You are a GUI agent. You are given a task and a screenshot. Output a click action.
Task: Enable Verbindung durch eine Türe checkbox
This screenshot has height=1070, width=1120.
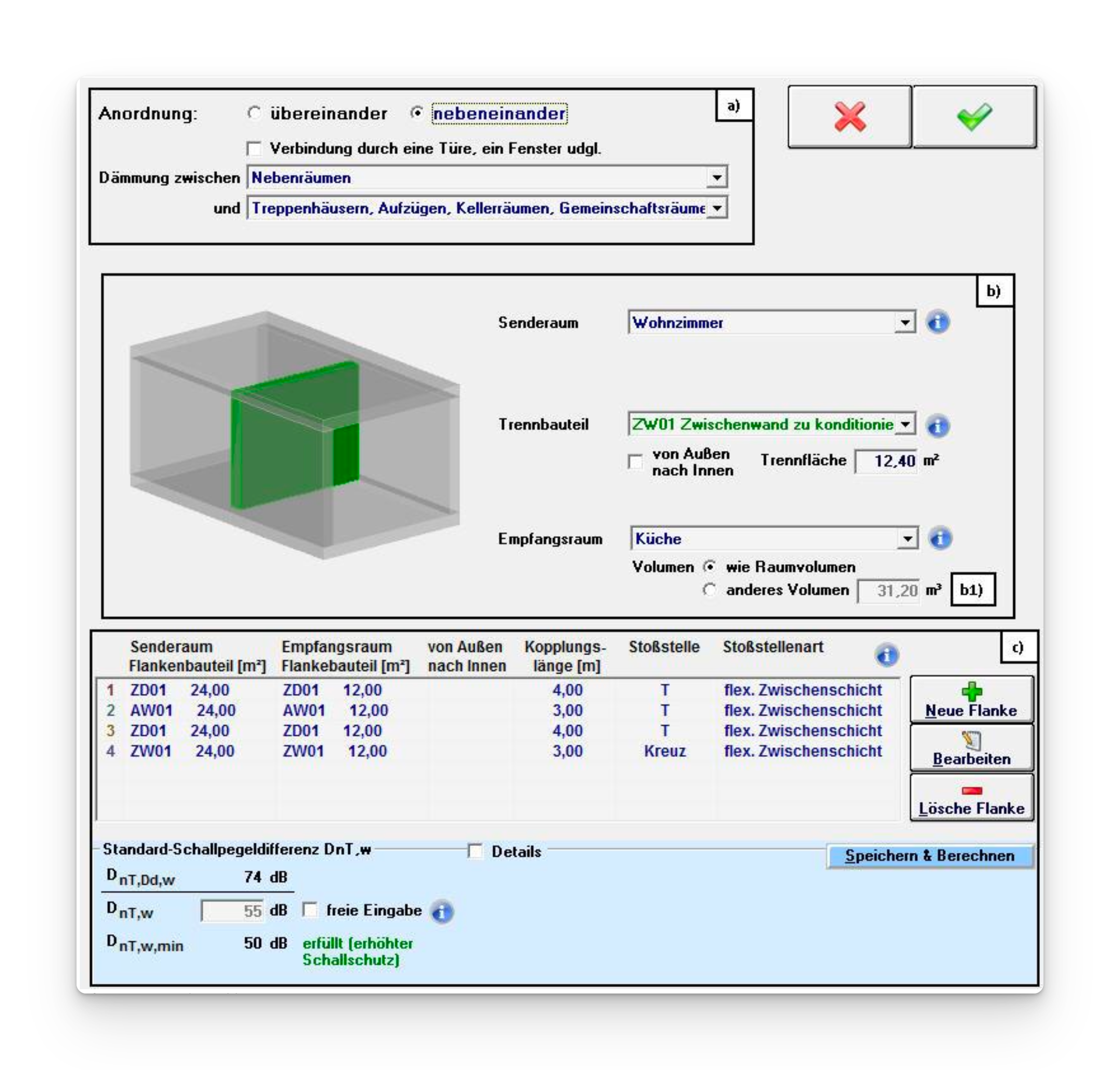(254, 149)
